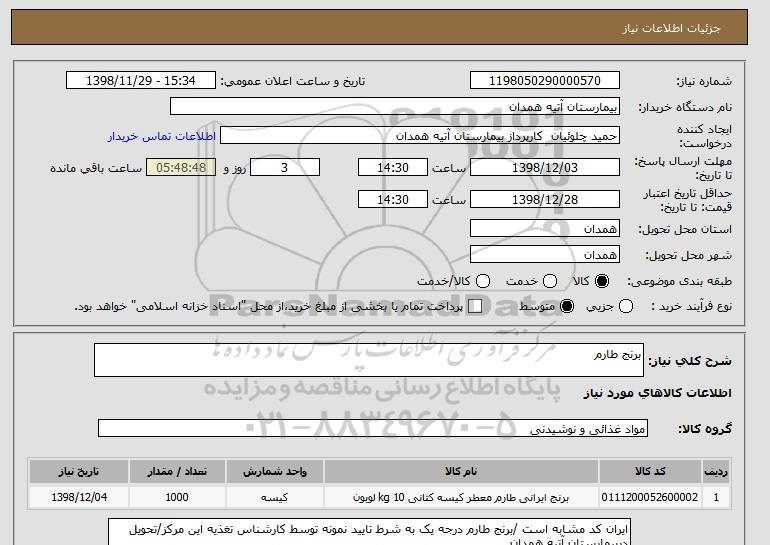This screenshot has width=770, height=545.
Task: Click the general description box برنج طارم
Action: click(x=369, y=360)
